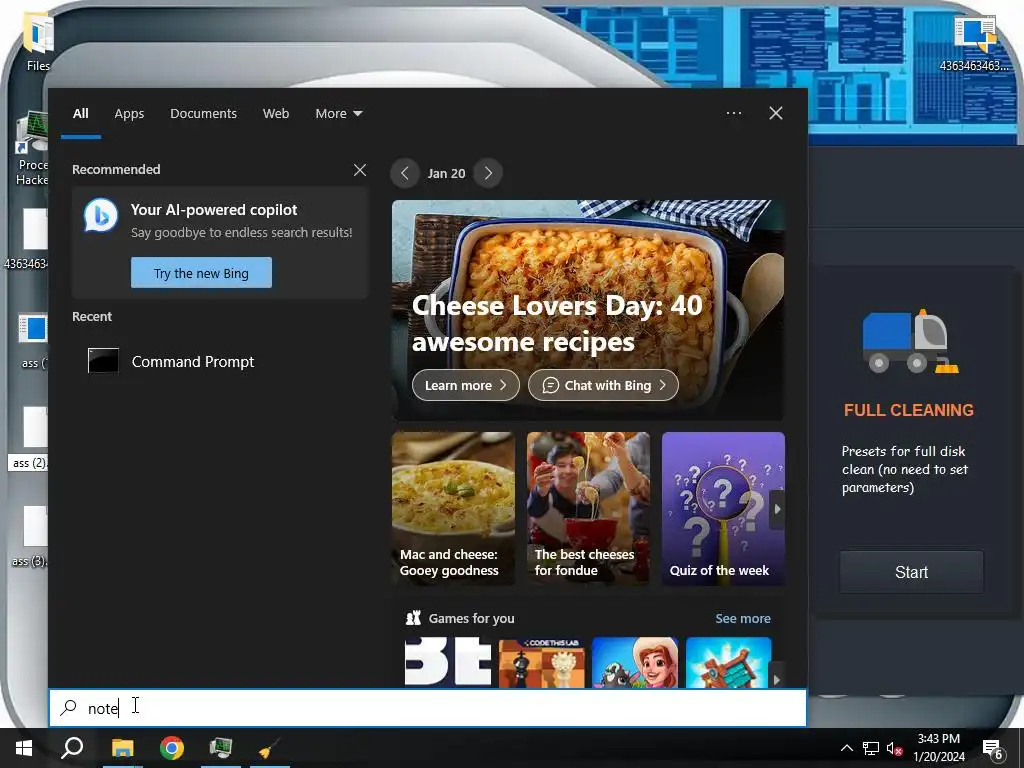Click Learn more on Cheese Lovers Day
The height and width of the screenshot is (768, 1024).
[465, 385]
